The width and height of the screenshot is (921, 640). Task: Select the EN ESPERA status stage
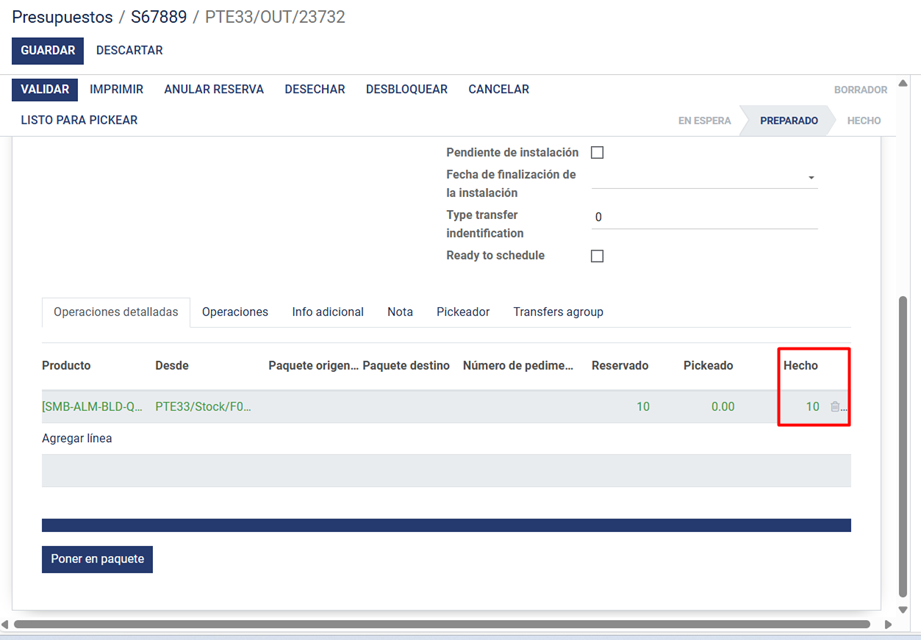click(704, 120)
